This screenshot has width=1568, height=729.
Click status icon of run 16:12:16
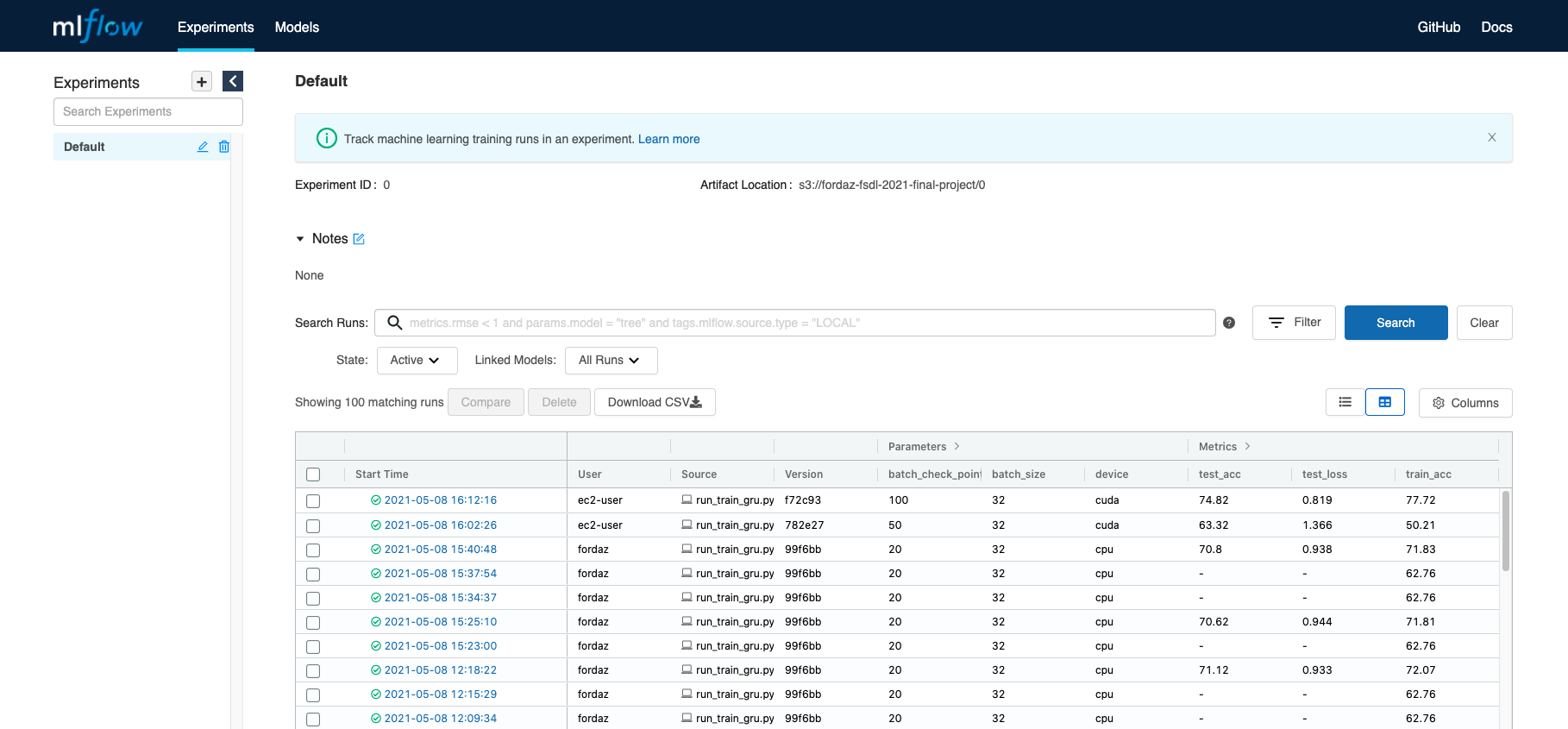click(x=376, y=500)
